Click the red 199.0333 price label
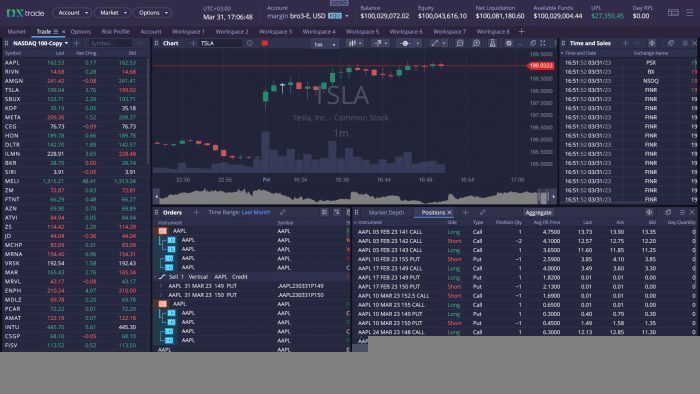The image size is (700, 394). 541,66
